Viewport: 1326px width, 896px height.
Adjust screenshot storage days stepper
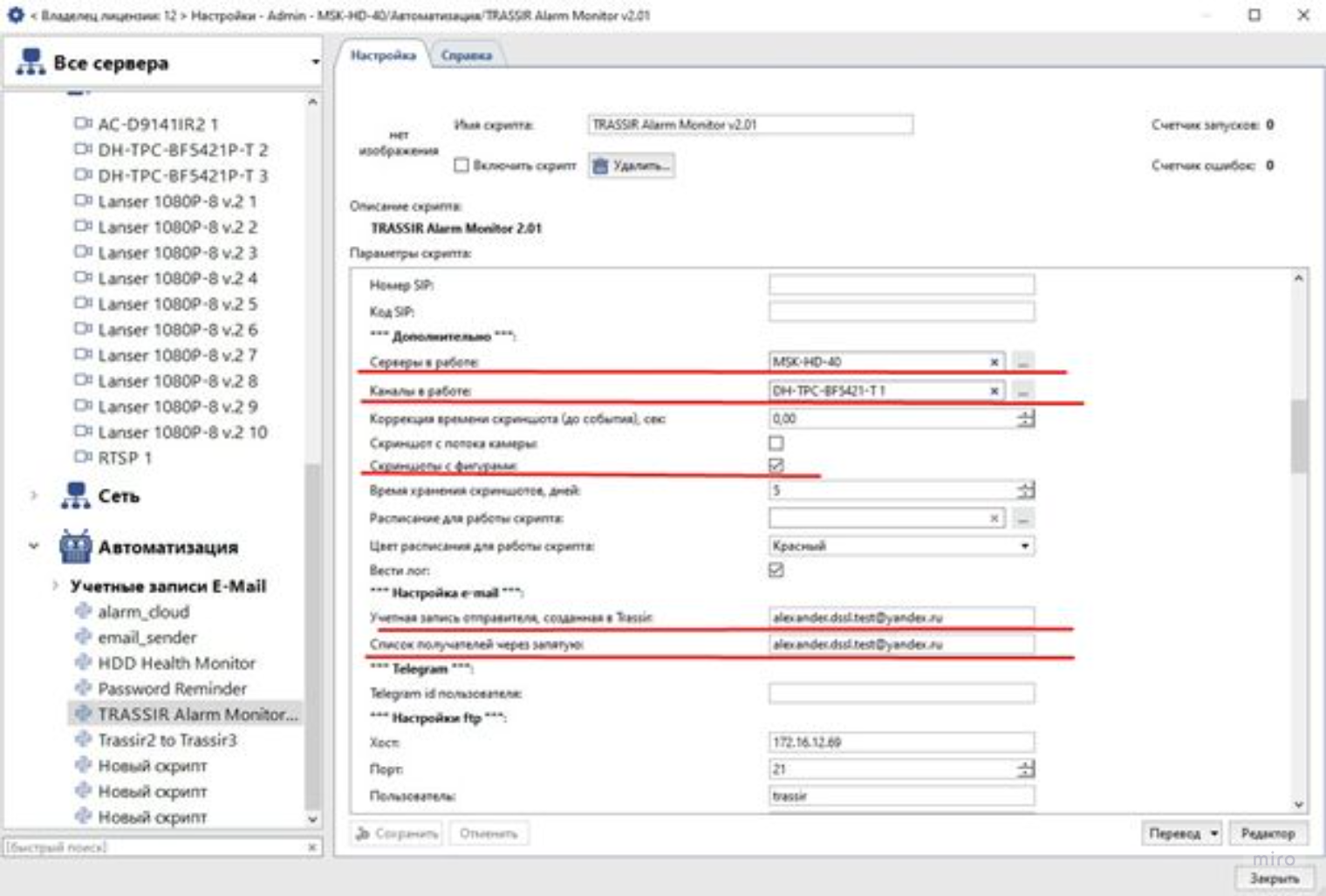pos(1026,490)
